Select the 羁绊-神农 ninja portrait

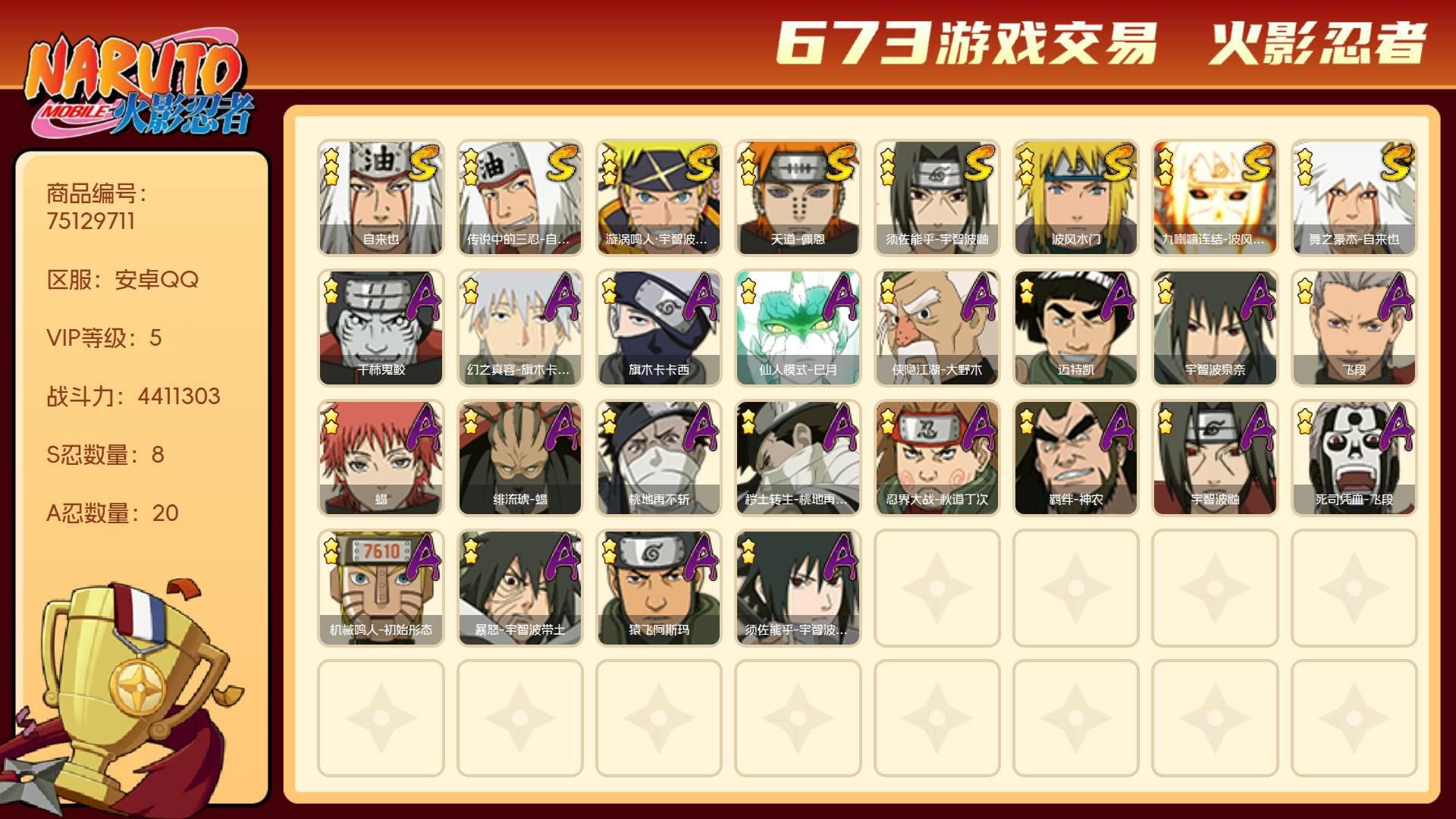click(1075, 458)
